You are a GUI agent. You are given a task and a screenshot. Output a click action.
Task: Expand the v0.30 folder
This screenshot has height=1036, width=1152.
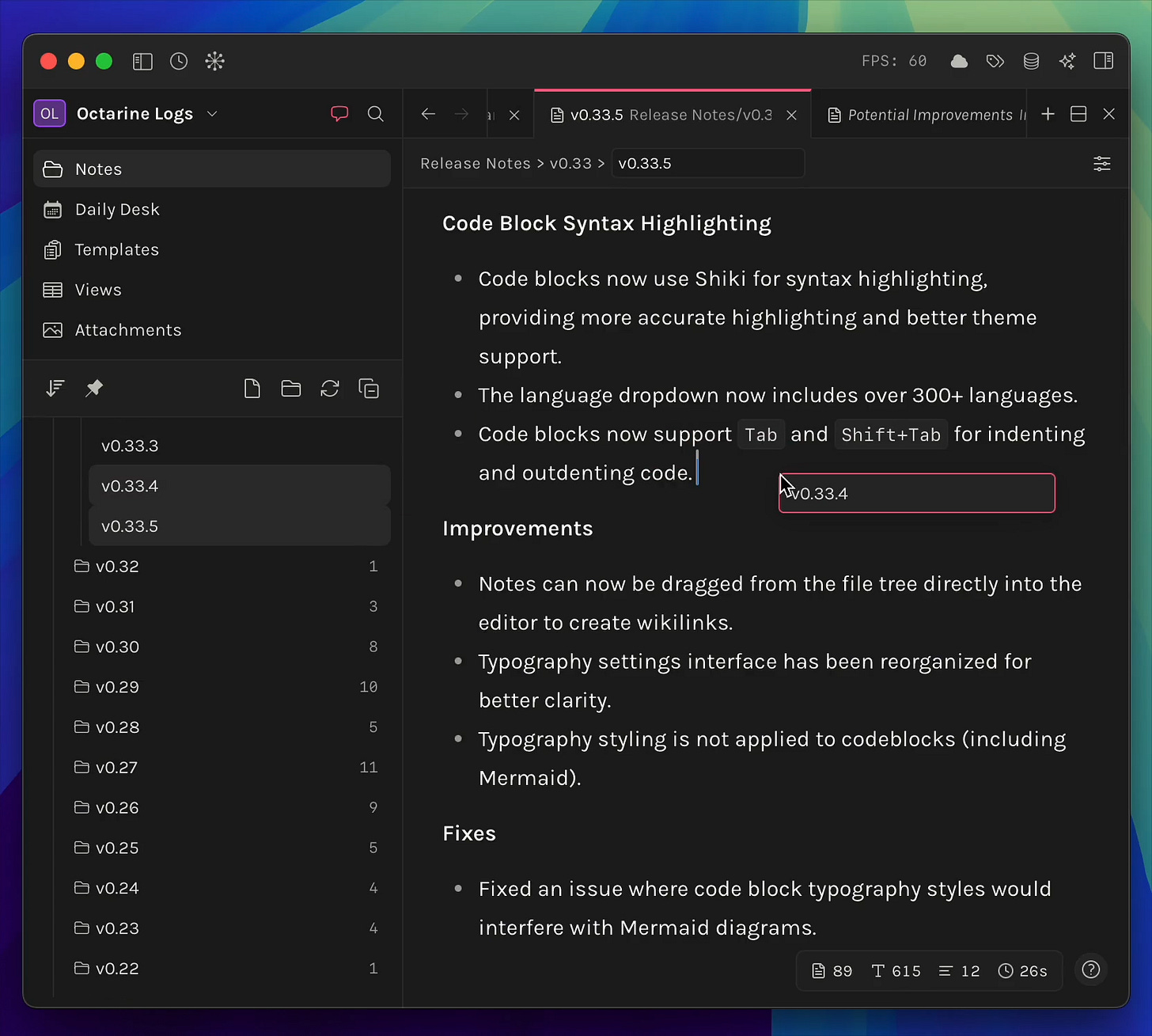[226, 647]
